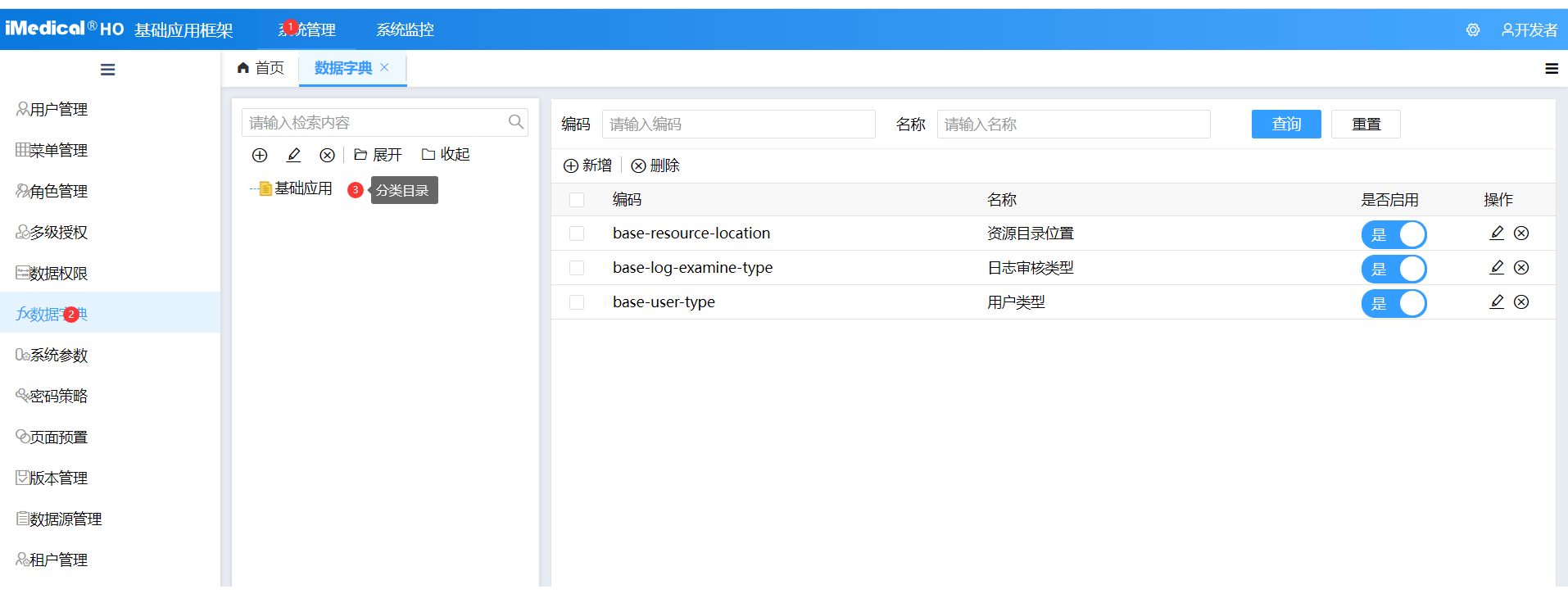Edit selected tree category with pencil icon

tap(293, 155)
